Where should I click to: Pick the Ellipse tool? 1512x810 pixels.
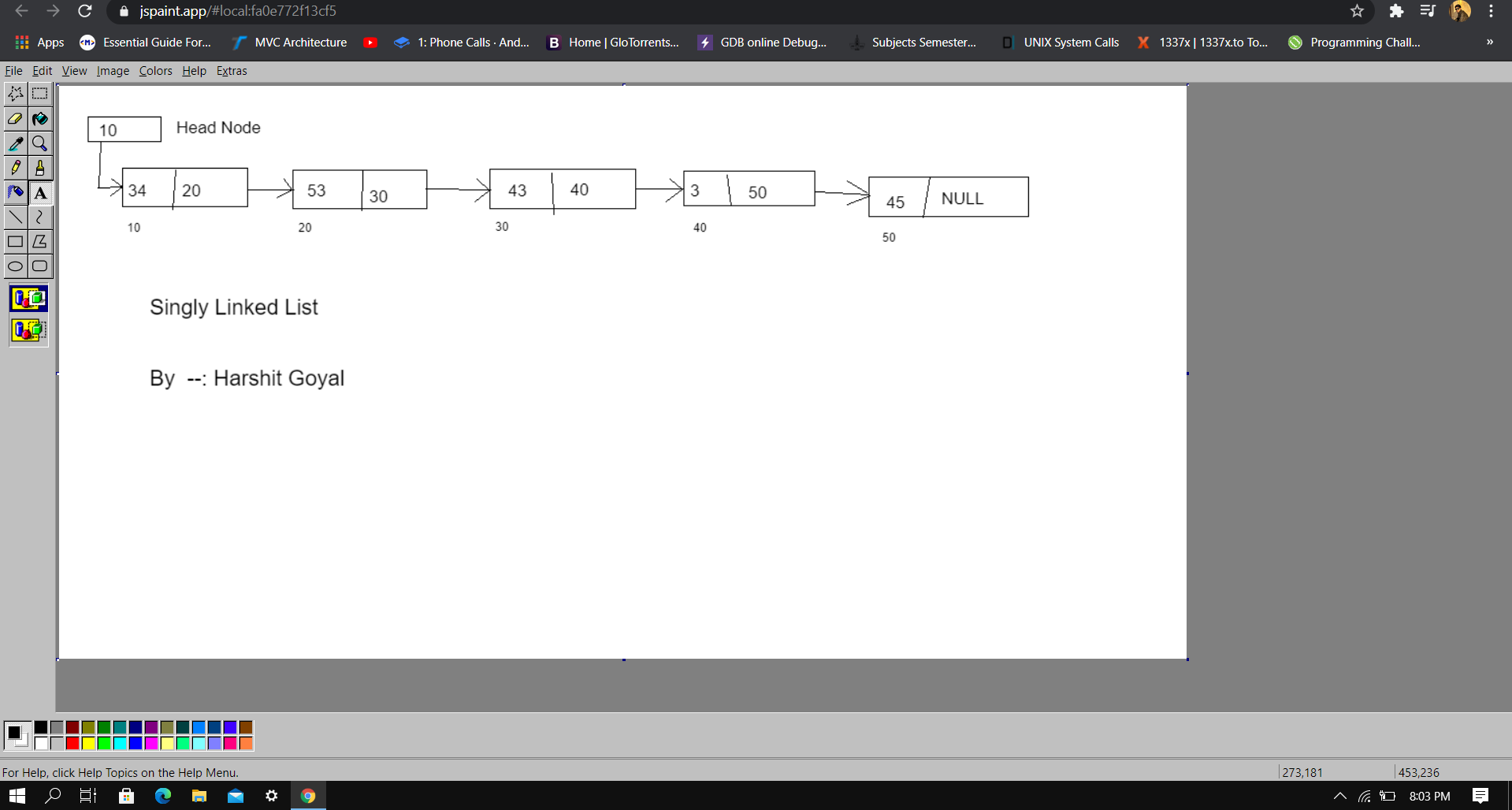click(x=16, y=266)
